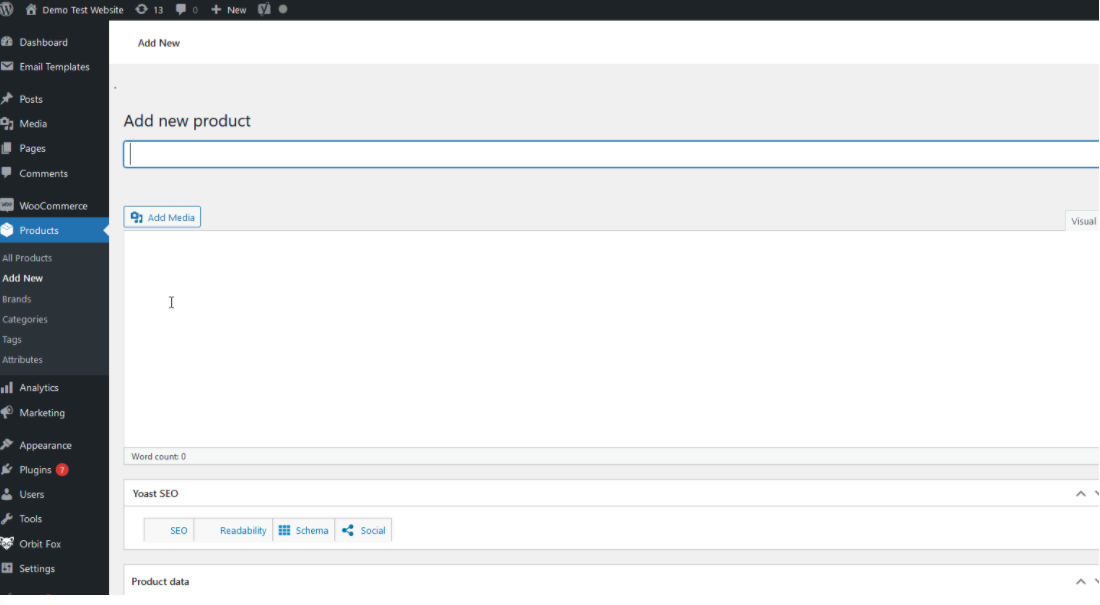Switch to the Readability tab in Yoast
This screenshot has width=1100, height=605.
pyautogui.click(x=243, y=531)
